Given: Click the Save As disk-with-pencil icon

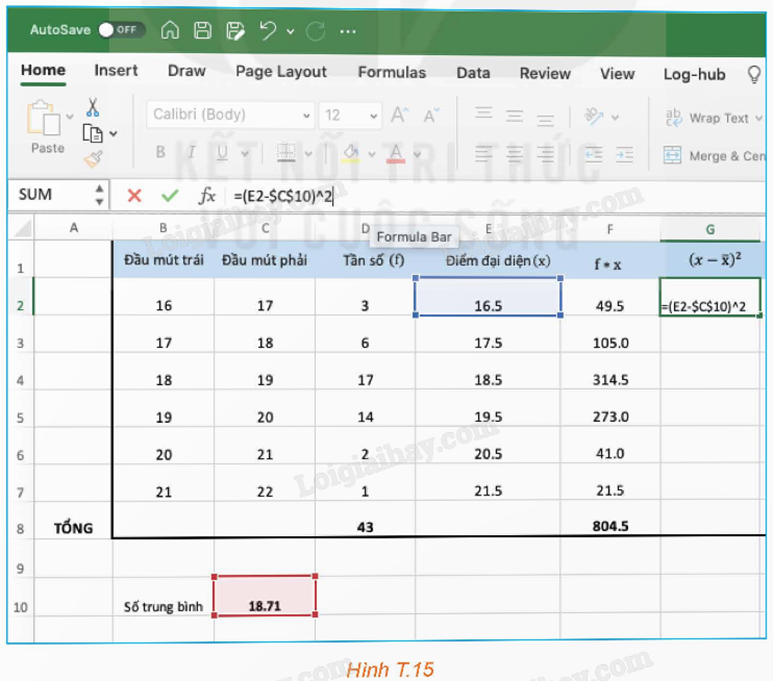Looking at the screenshot, I should (235, 31).
